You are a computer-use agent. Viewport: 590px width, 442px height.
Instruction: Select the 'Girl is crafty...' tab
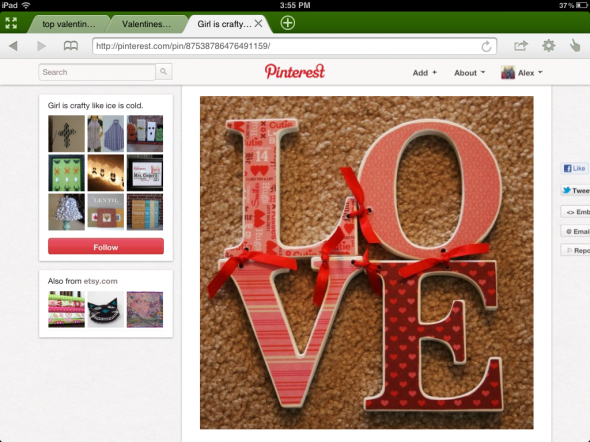coord(224,24)
